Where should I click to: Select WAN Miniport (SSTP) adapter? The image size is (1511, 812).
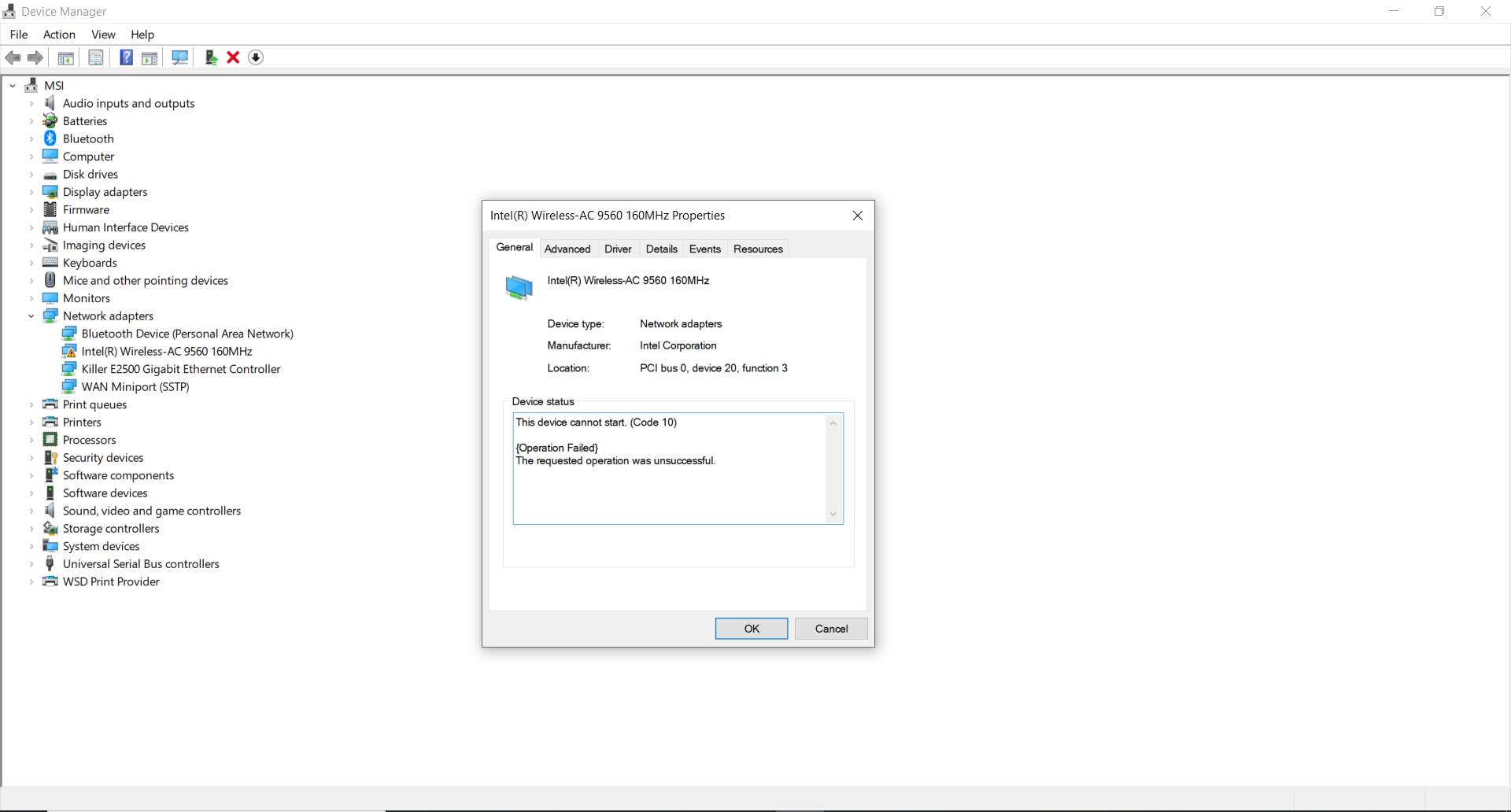tap(135, 386)
